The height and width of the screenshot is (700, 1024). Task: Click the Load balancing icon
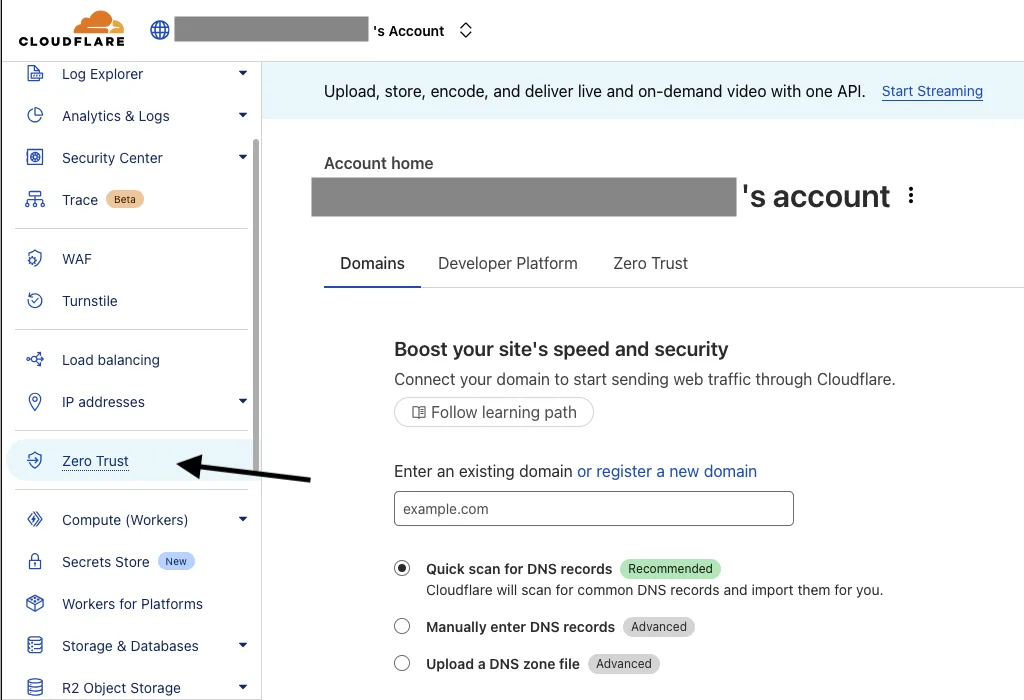coord(35,359)
